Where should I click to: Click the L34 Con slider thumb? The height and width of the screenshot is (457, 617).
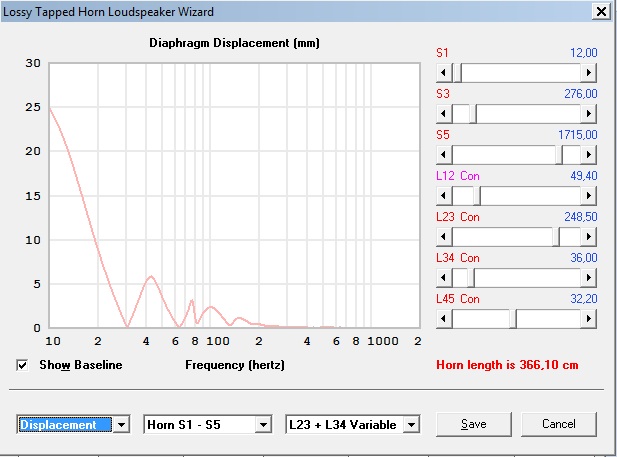pyautogui.click(x=471, y=278)
